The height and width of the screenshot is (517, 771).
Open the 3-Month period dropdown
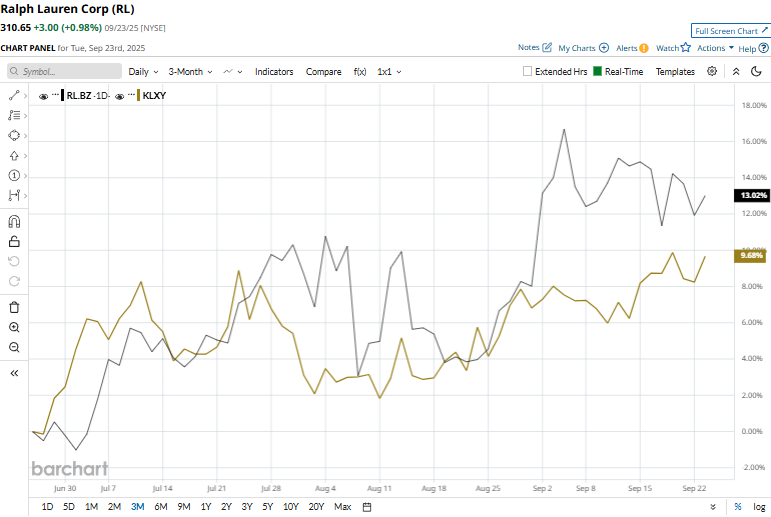point(190,72)
